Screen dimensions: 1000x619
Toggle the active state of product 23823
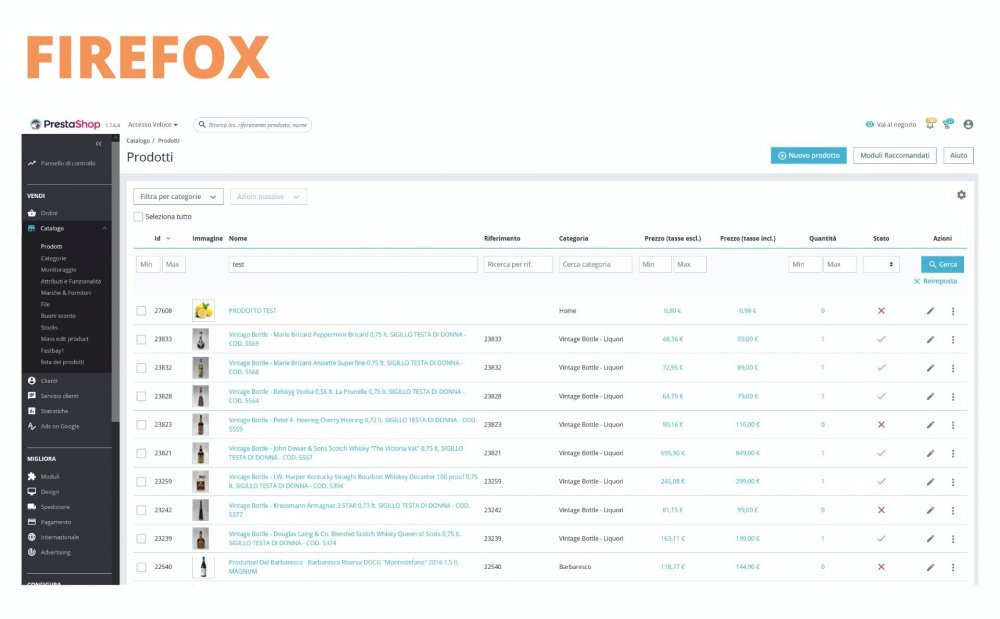881,423
